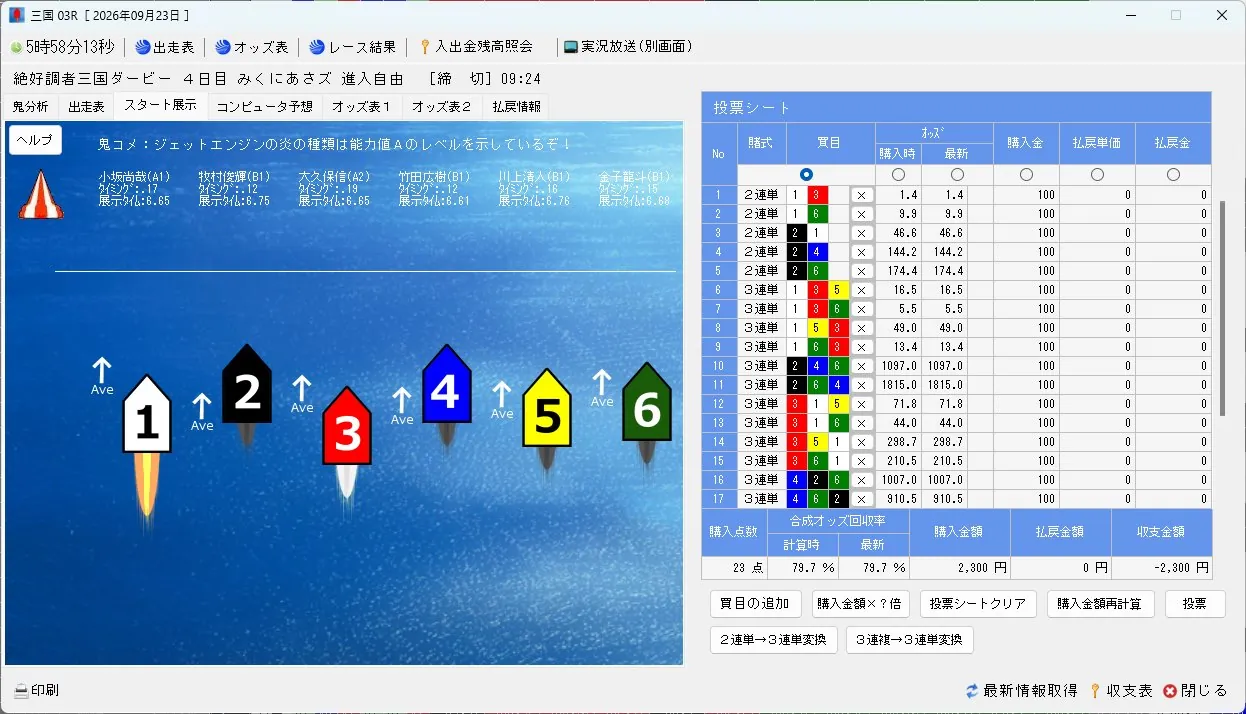Delete bet row 17 with its X
Screen dimensions: 1246x714
862,499
